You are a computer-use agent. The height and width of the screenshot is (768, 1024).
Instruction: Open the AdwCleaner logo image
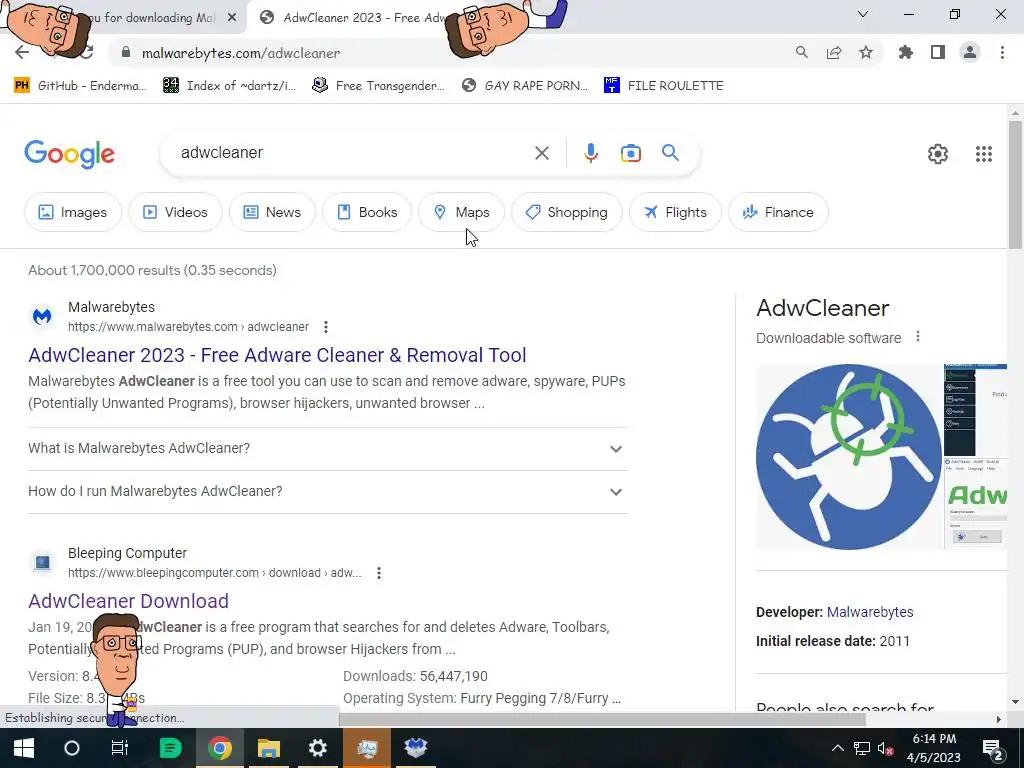point(849,456)
